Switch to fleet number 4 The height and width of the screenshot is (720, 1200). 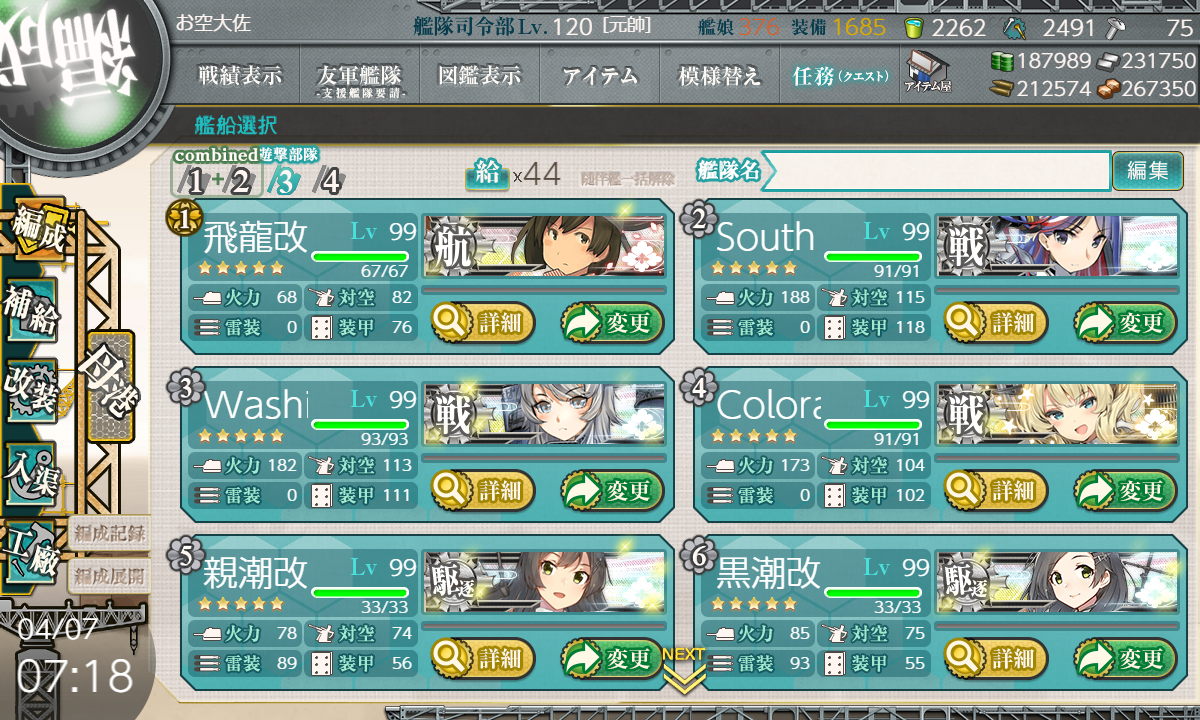pyautogui.click(x=329, y=181)
